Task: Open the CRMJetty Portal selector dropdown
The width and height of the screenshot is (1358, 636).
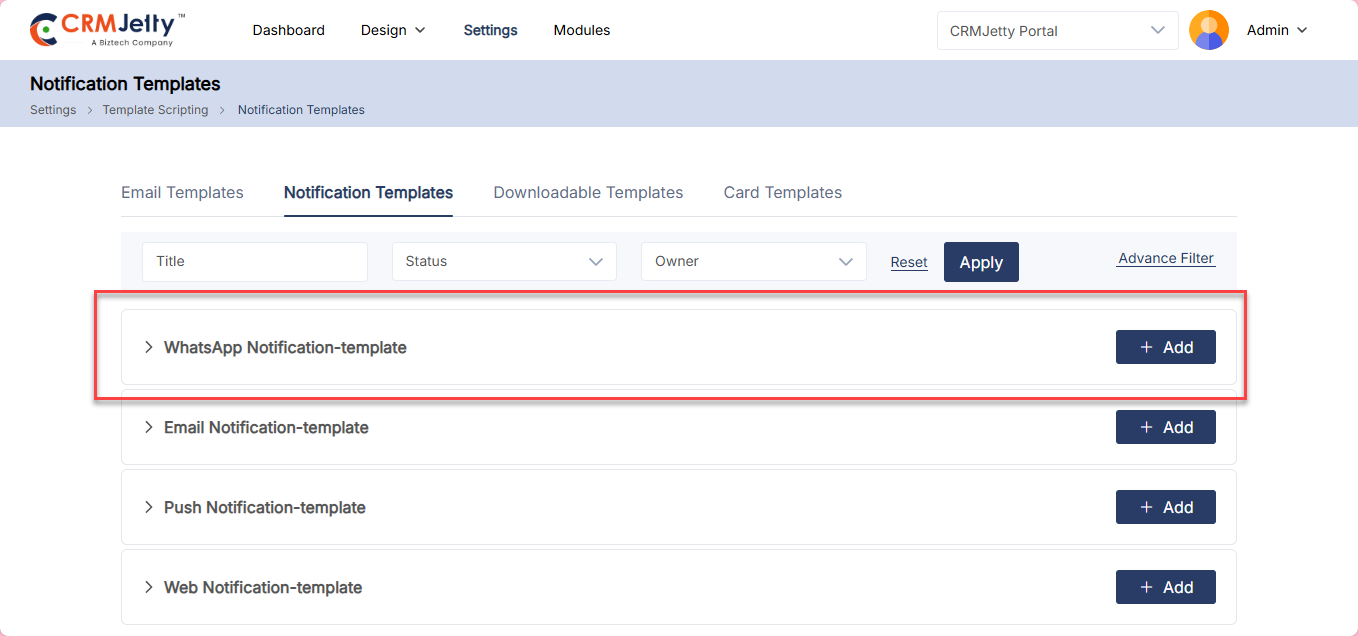Action: (1057, 30)
